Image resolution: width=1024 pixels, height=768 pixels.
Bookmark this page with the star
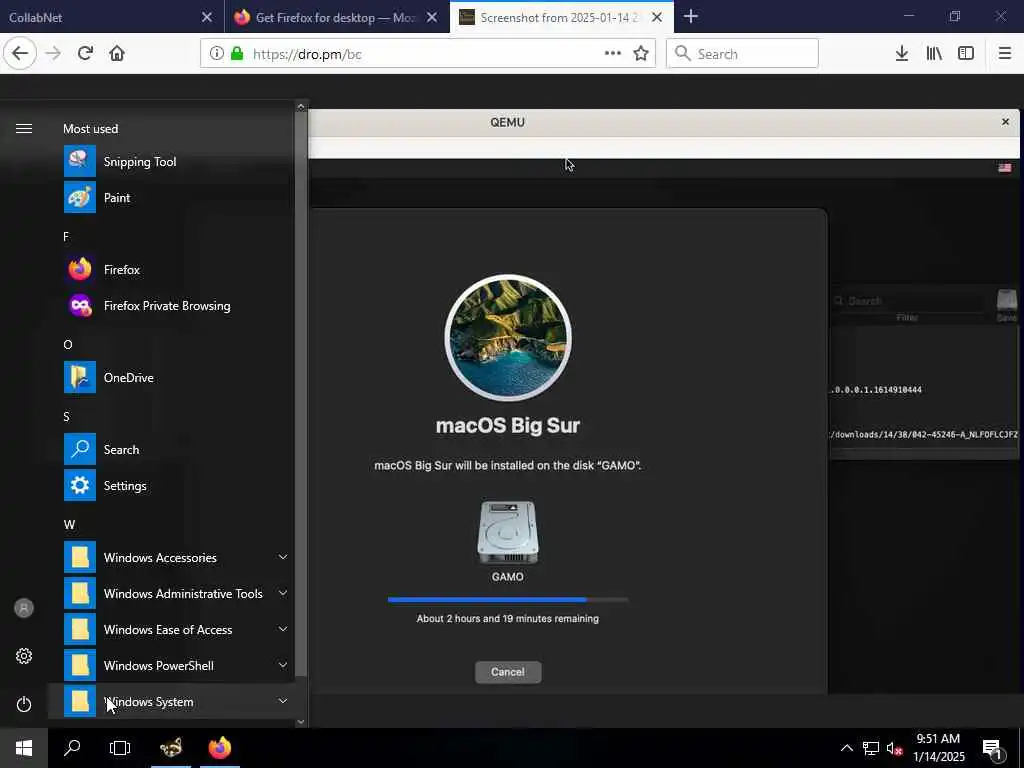click(641, 54)
